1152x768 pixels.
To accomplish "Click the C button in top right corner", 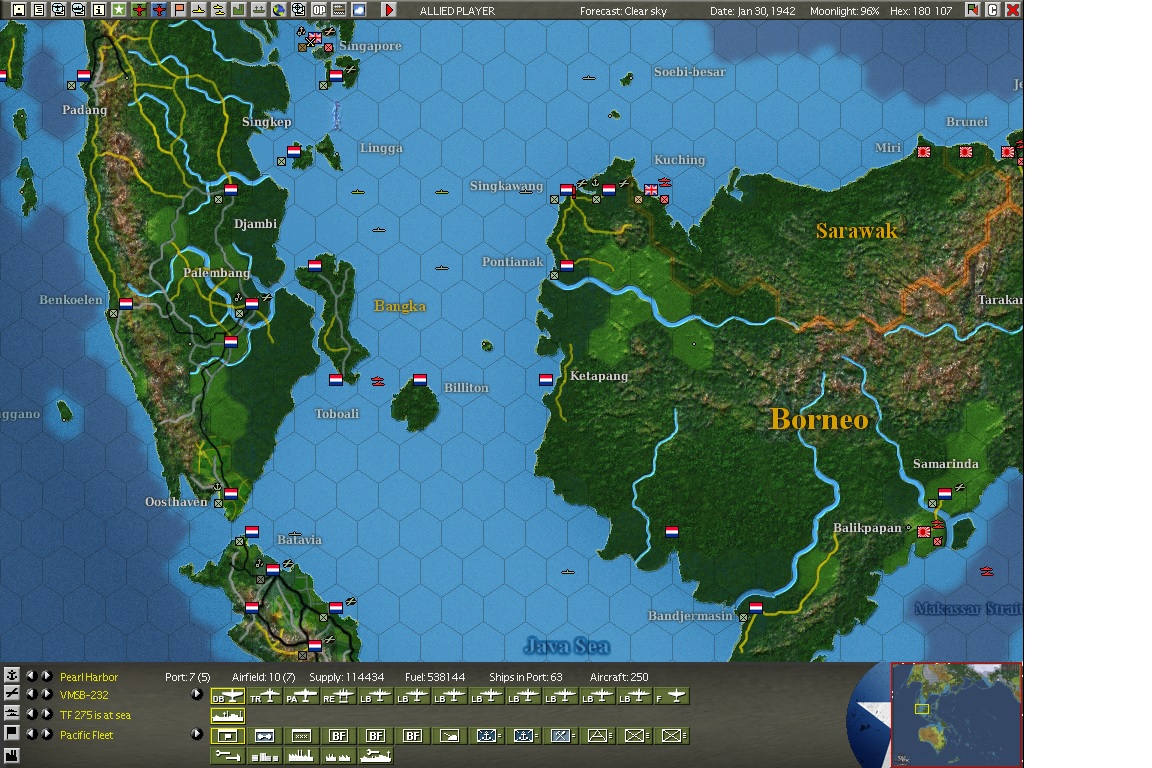I will (992, 10).
